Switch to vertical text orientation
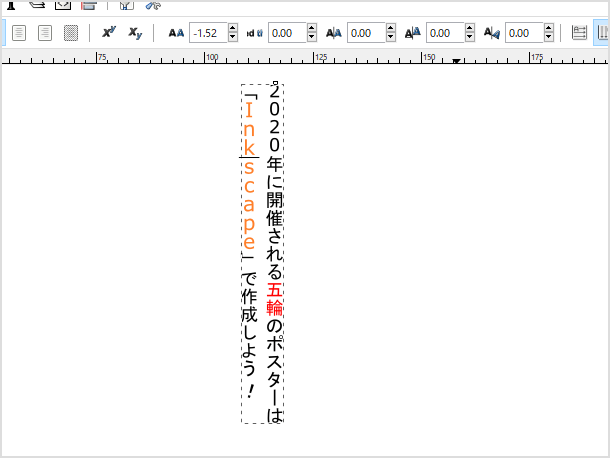Image resolution: width=610 pixels, height=458 pixels. point(602,33)
